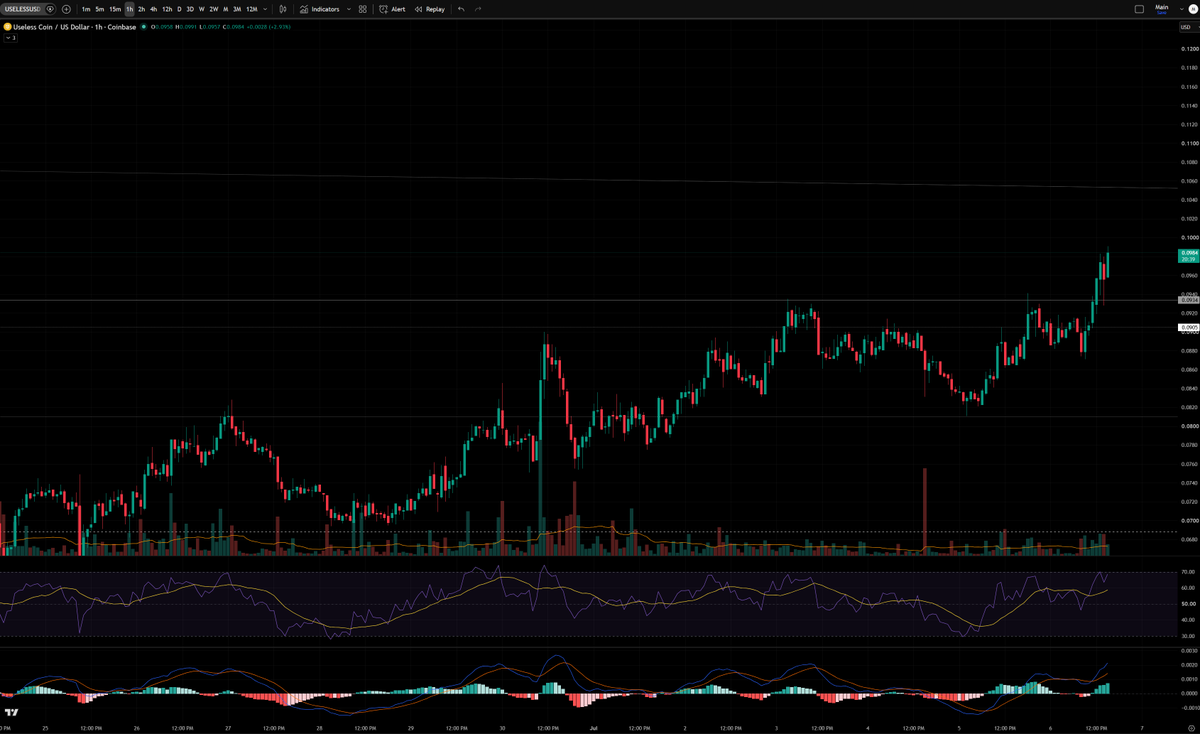Screen dimensions: 1200x734
Task: Click the 0.1000 price axis label
Action: pos(1189,237)
